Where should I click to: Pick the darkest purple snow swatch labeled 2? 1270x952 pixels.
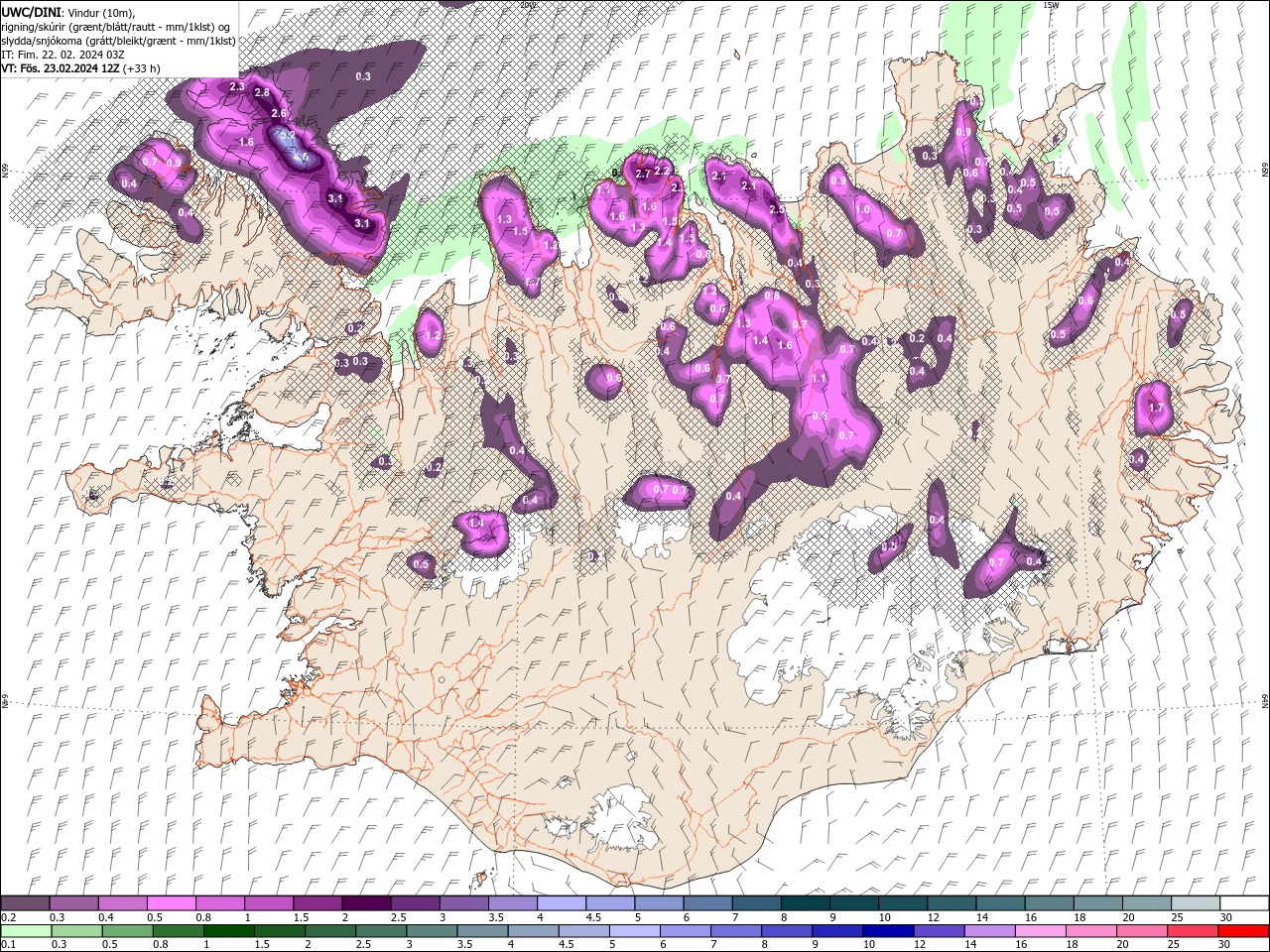click(365, 902)
